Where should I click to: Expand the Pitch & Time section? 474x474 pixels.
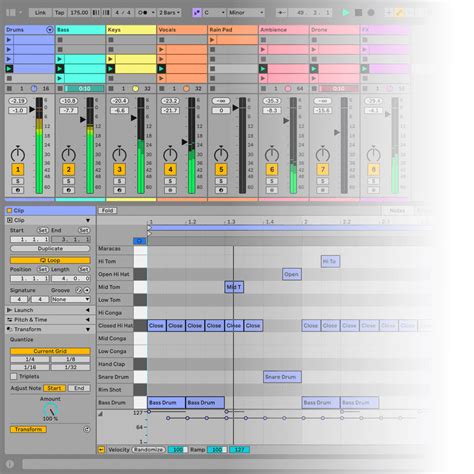(88, 320)
